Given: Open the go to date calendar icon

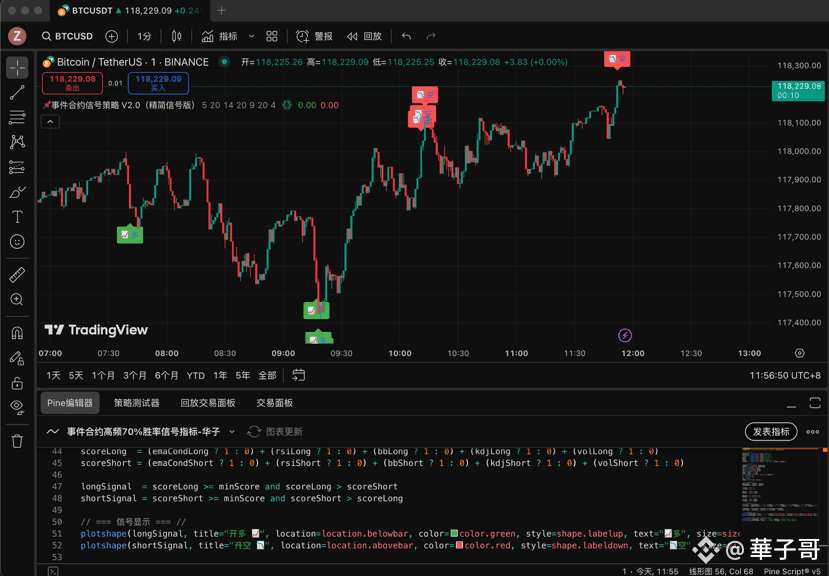Looking at the screenshot, I should [299, 375].
